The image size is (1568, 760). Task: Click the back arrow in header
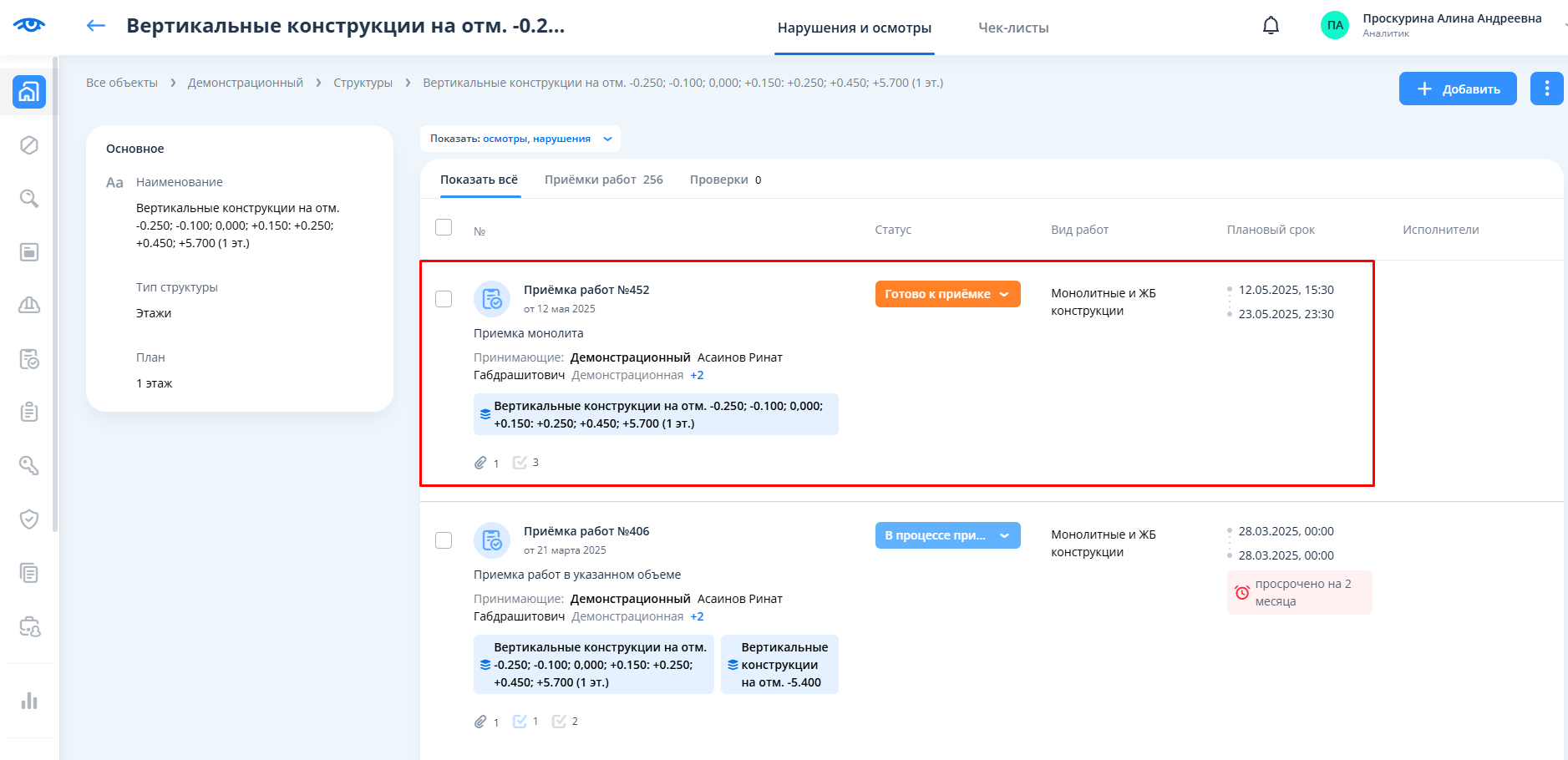coord(96,26)
